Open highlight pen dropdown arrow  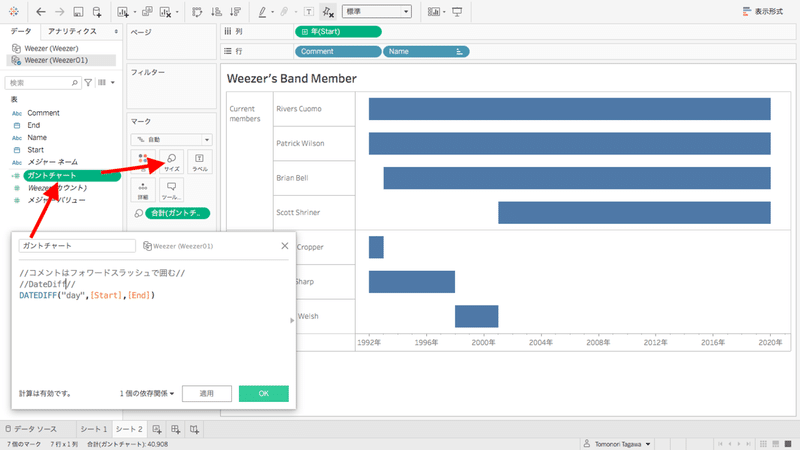pyautogui.click(x=272, y=12)
